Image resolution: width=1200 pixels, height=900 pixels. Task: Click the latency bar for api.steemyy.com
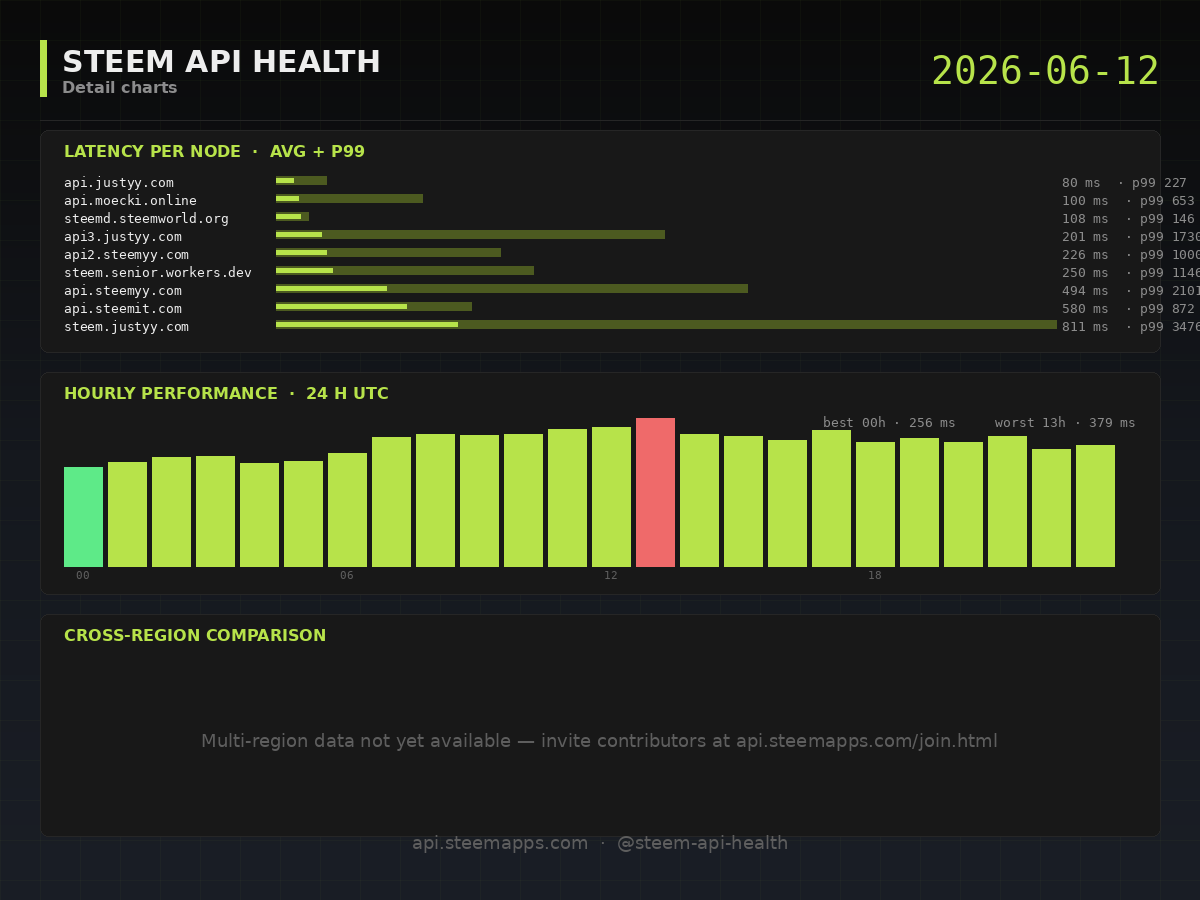click(x=512, y=289)
